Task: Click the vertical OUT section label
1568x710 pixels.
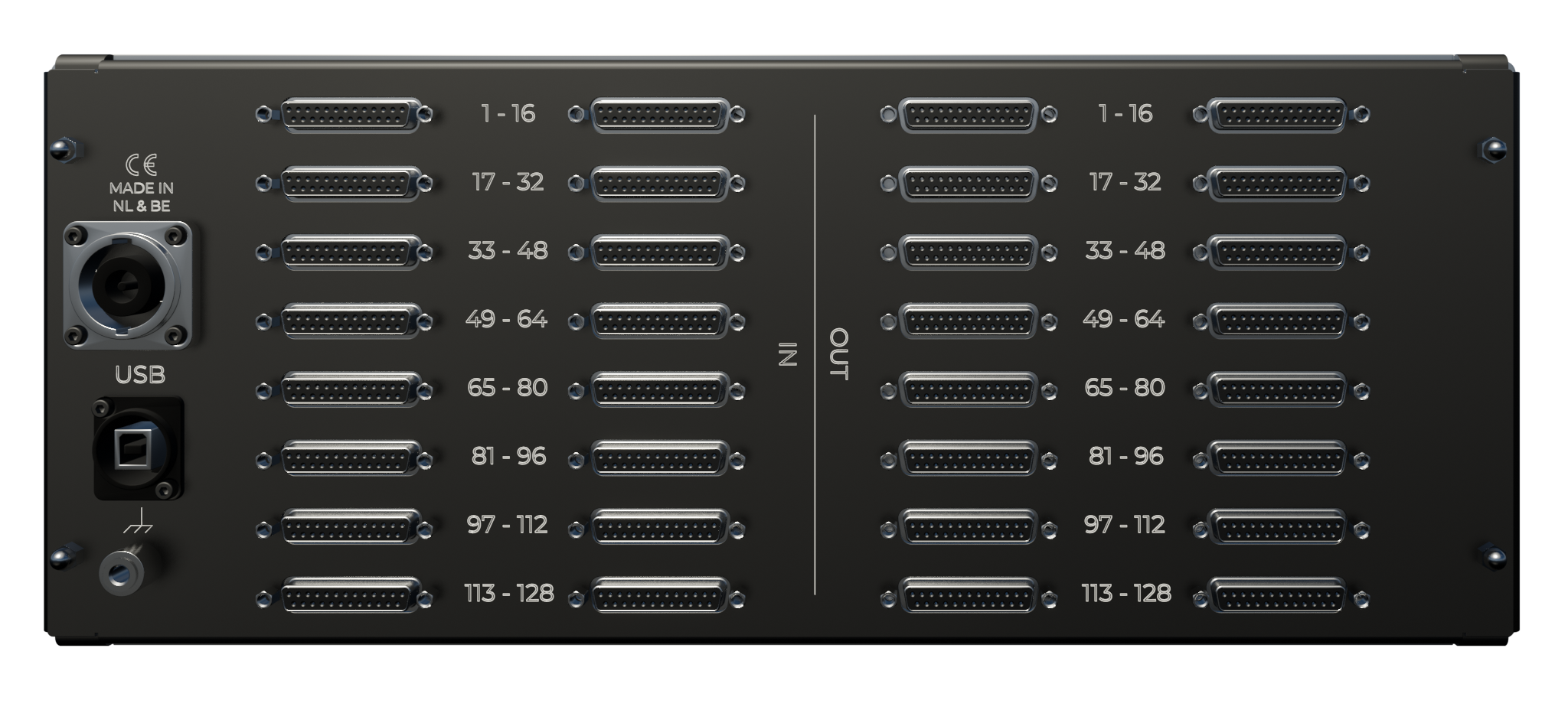Action: click(x=840, y=354)
